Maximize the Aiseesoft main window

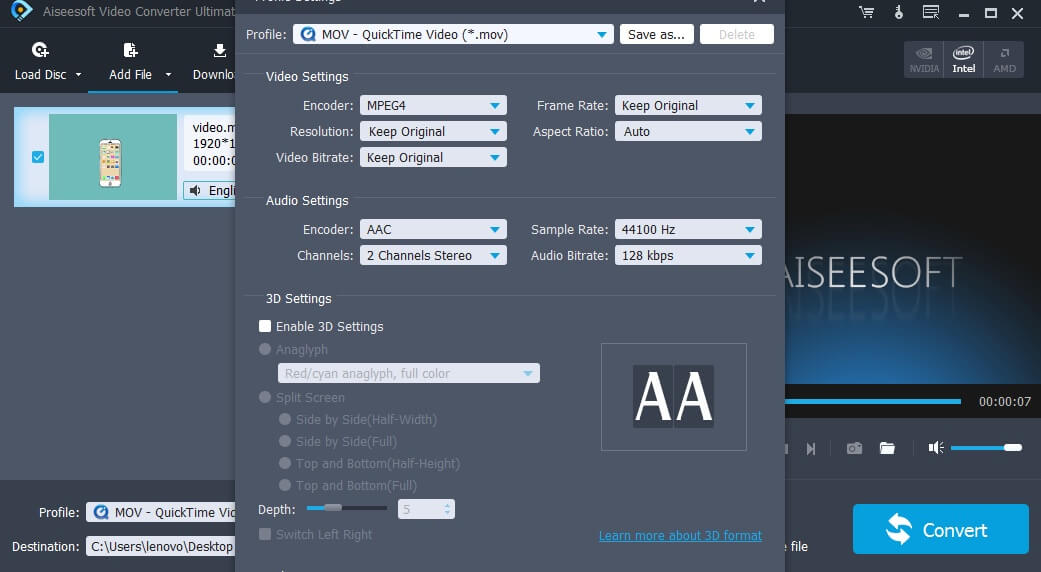(x=991, y=13)
